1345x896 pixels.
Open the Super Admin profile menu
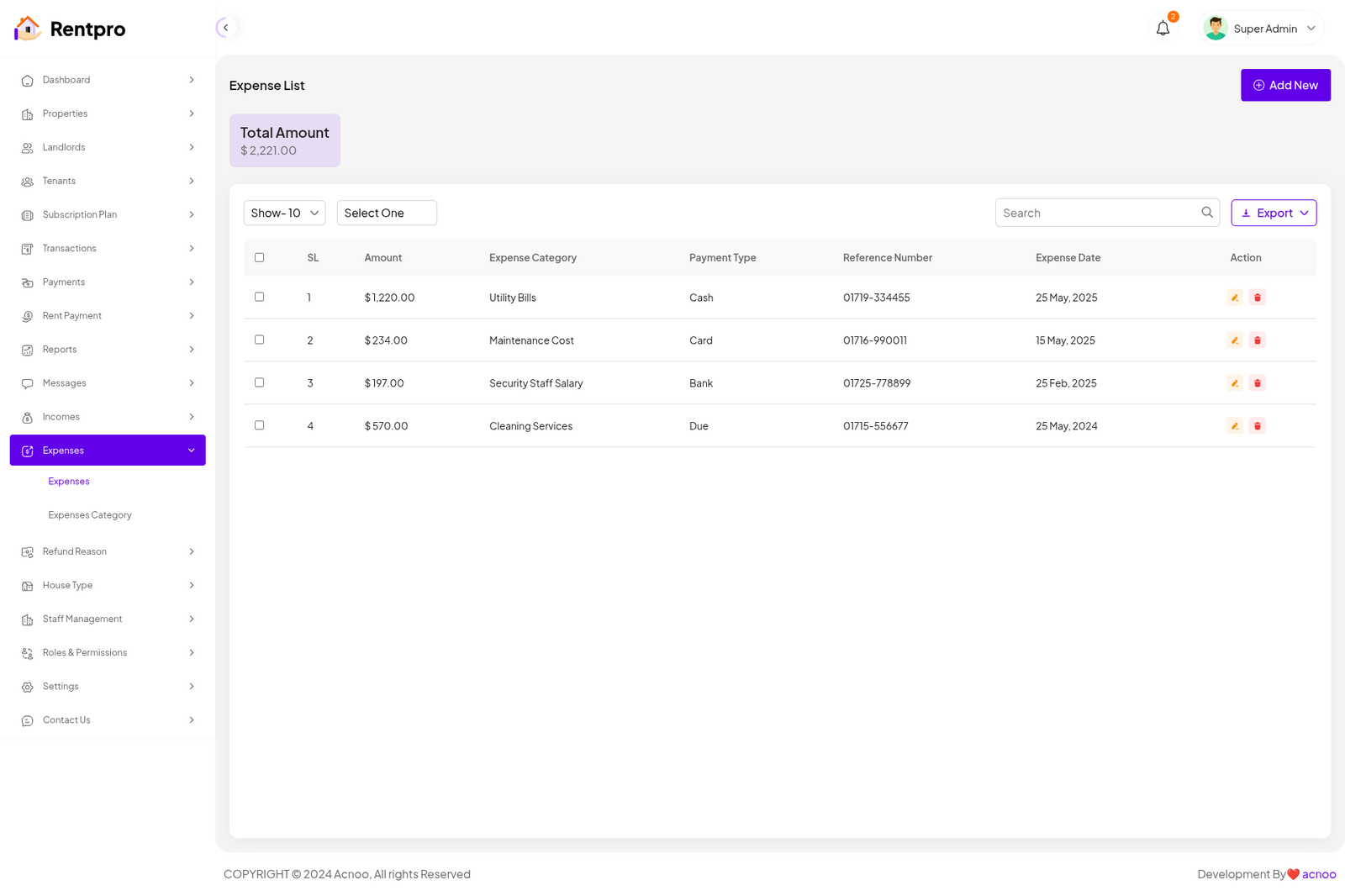pos(1263,29)
